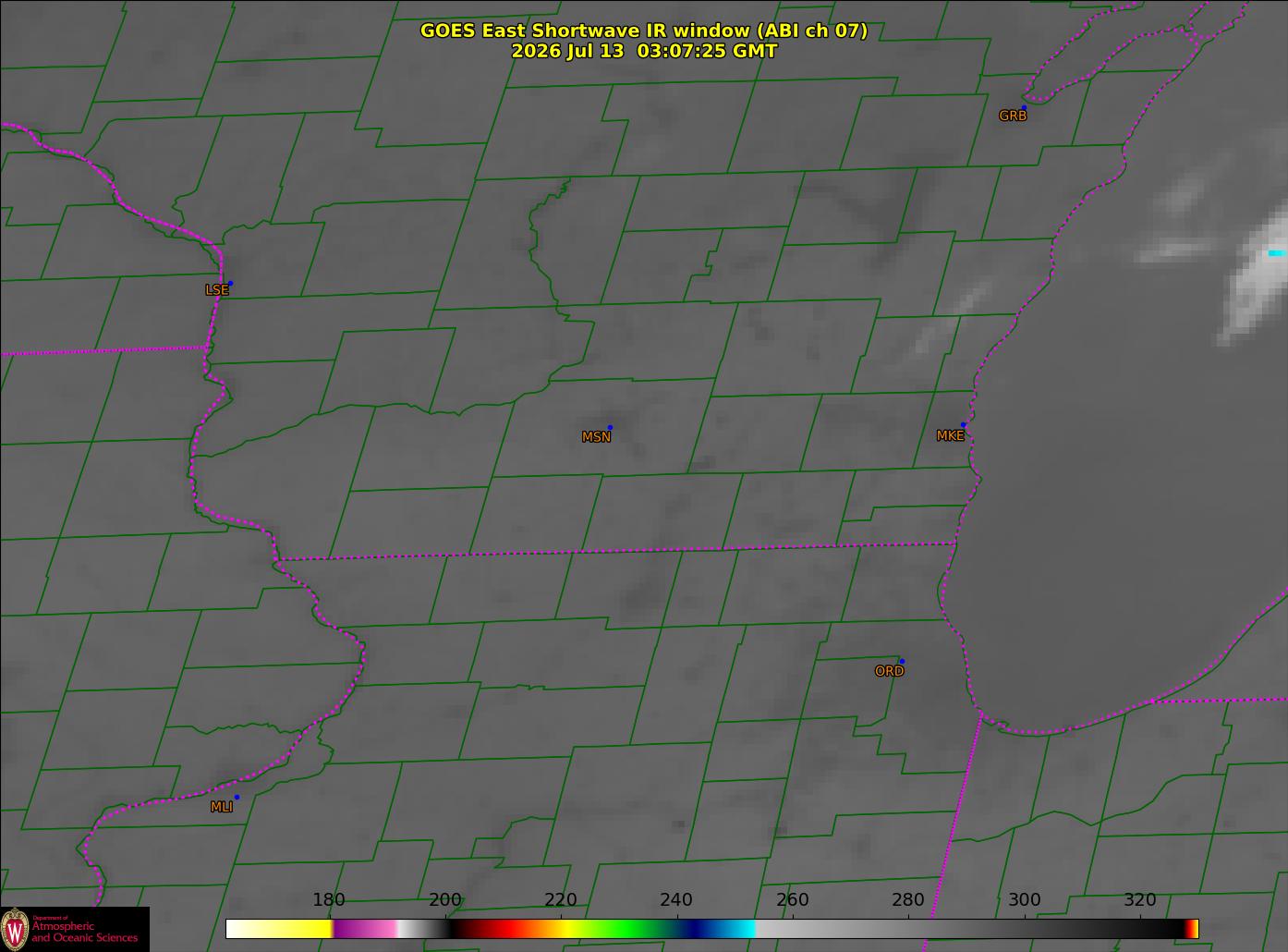Select the MKE station marker

[x=963, y=424]
